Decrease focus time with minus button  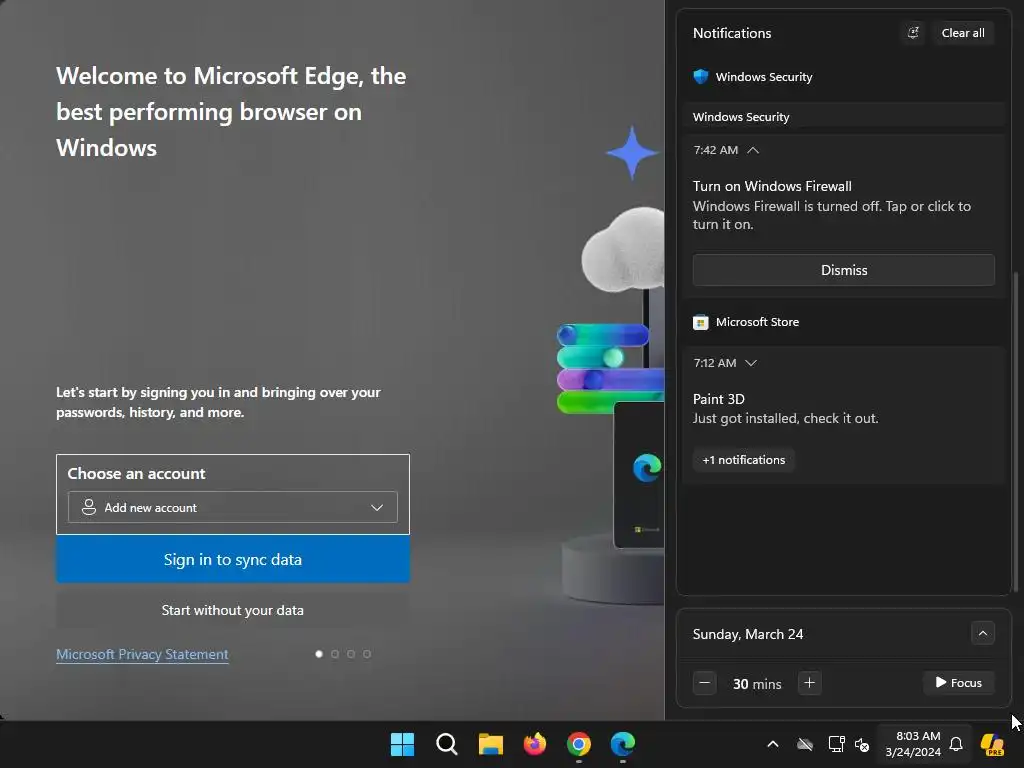click(x=705, y=683)
